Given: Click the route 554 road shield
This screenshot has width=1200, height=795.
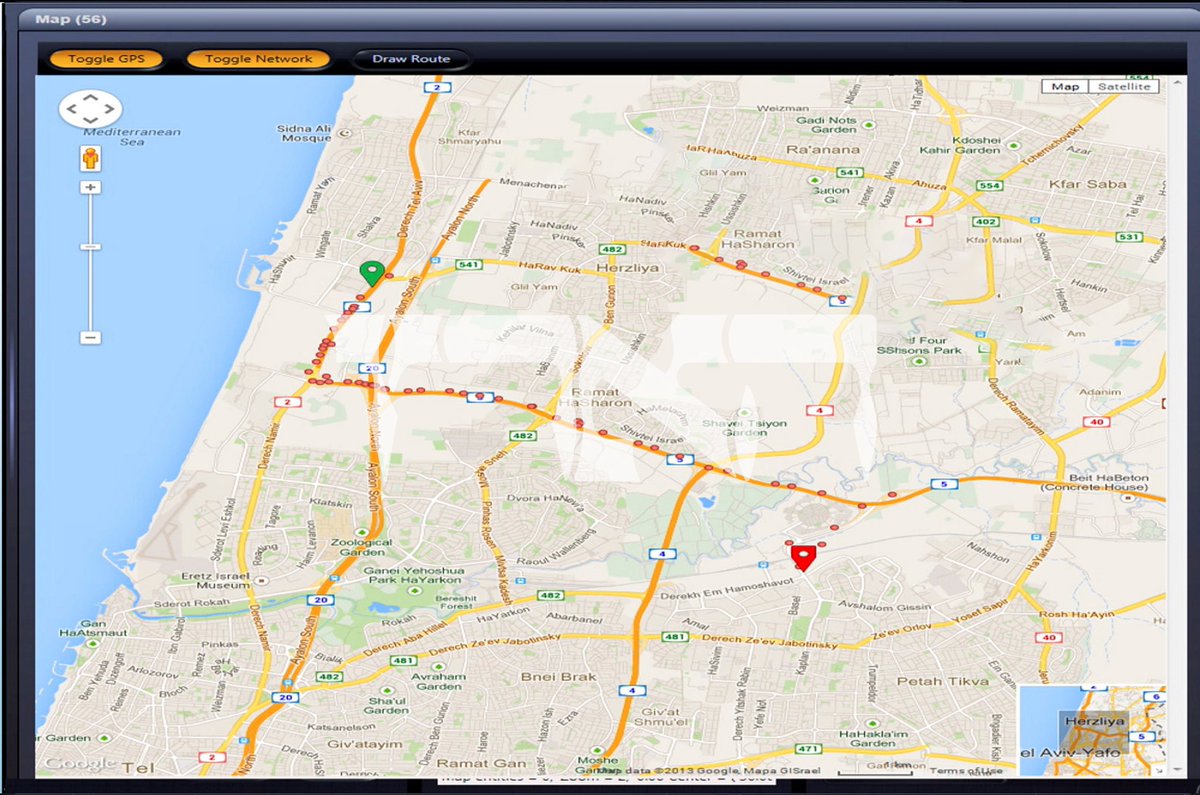Looking at the screenshot, I should [x=990, y=186].
